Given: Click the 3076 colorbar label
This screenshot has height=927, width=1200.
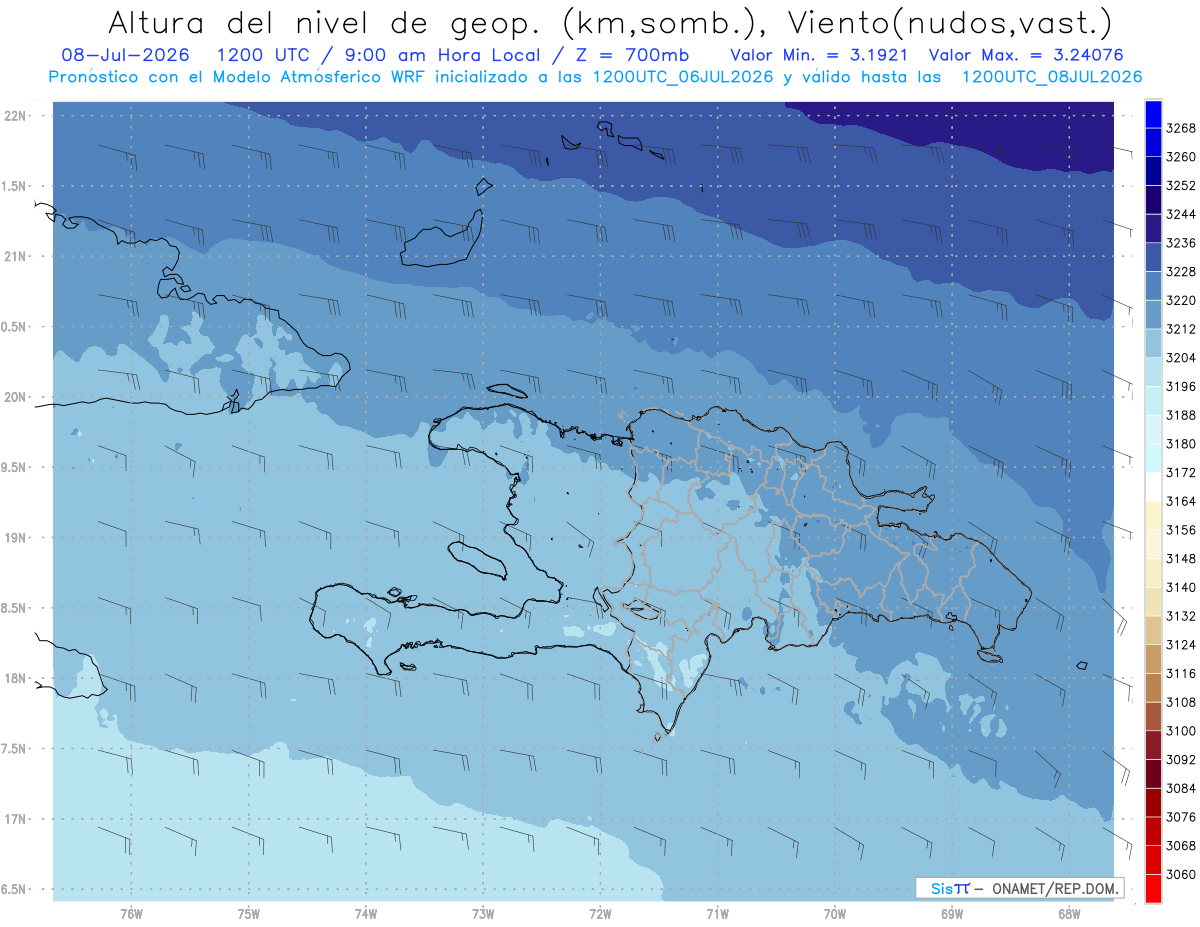Looking at the screenshot, I should (x=1181, y=817).
